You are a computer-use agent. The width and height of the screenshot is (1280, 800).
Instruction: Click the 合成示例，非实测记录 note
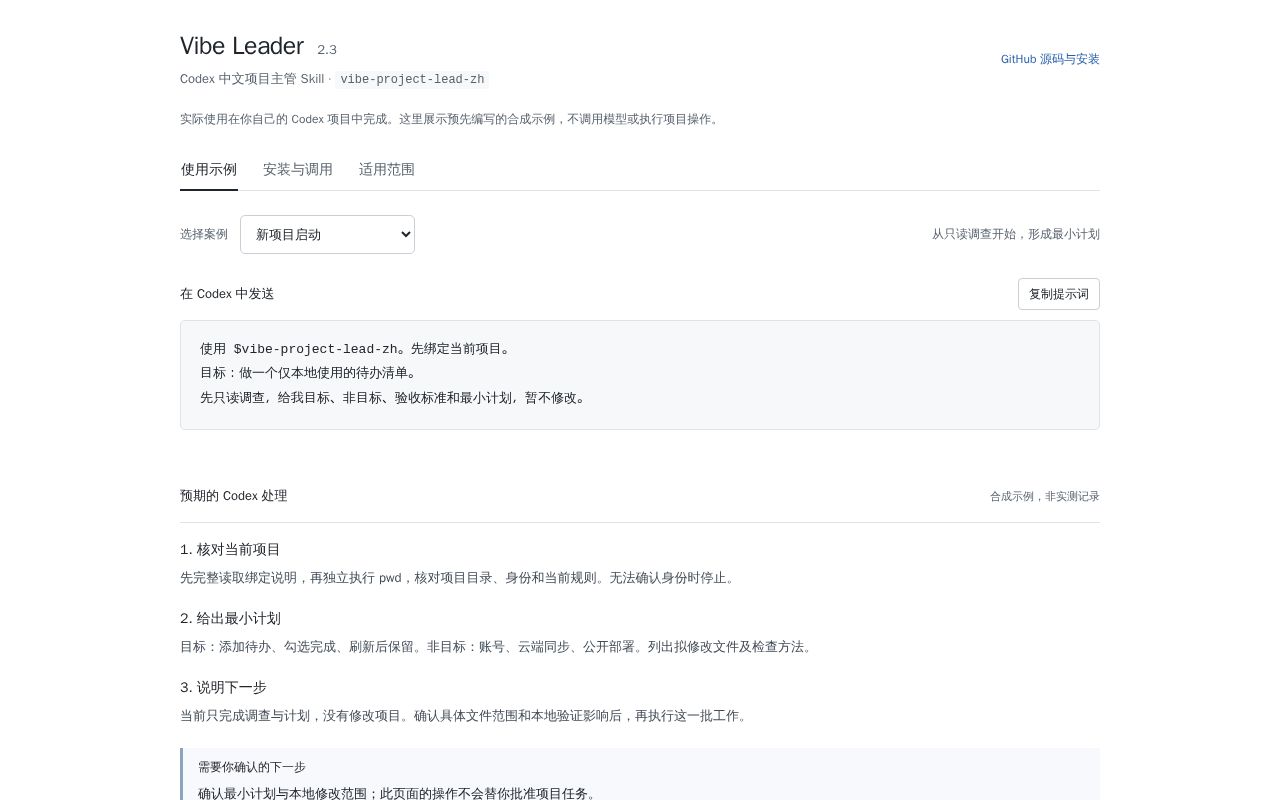click(1045, 496)
